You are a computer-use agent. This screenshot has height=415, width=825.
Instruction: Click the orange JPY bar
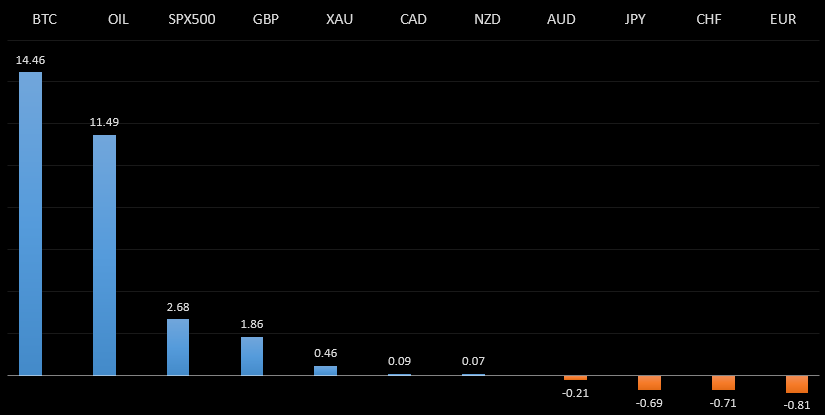pyautogui.click(x=649, y=383)
